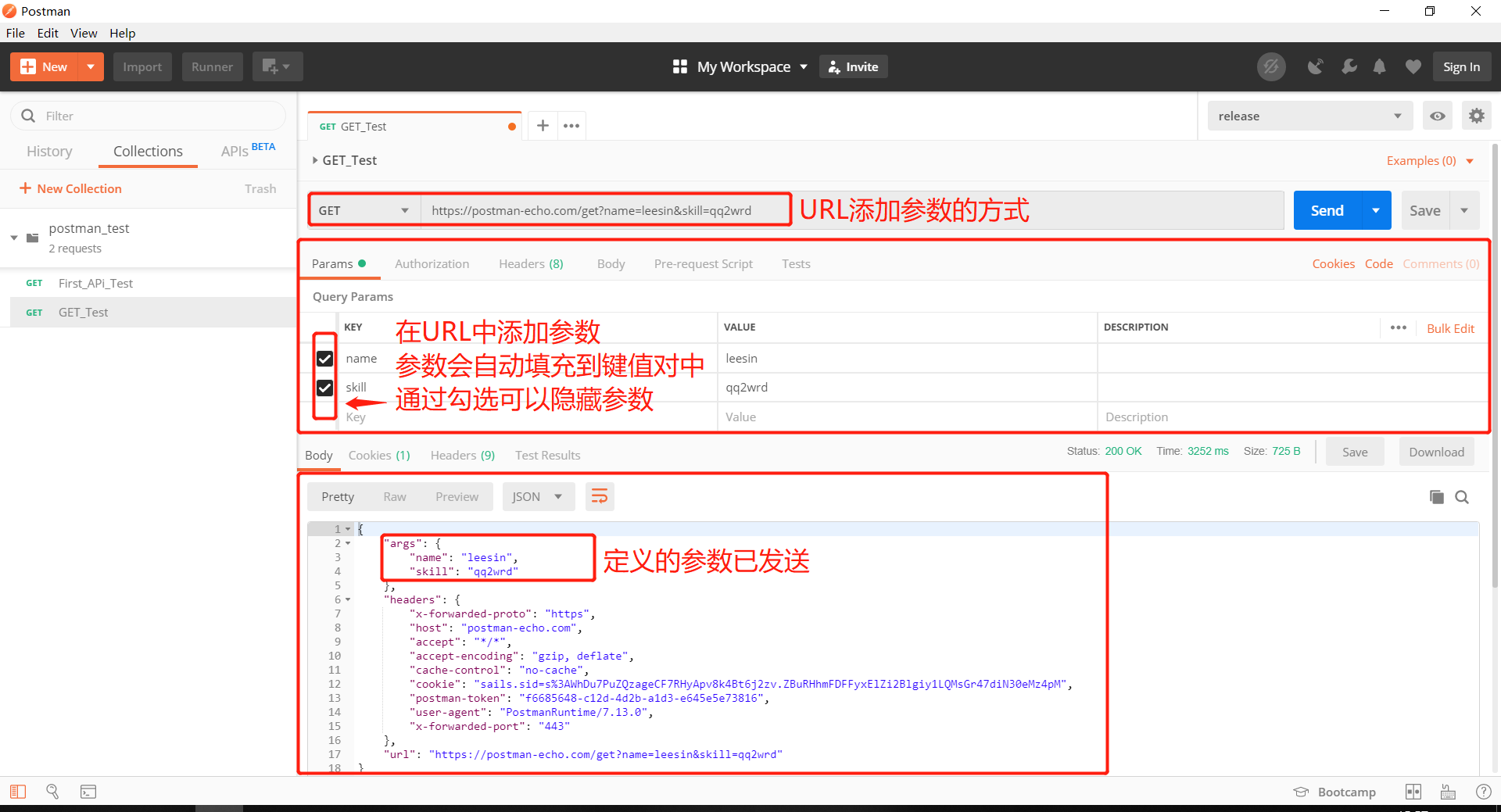Open the release environment dropdown
This screenshot has width=1501, height=812.
click(1310, 116)
